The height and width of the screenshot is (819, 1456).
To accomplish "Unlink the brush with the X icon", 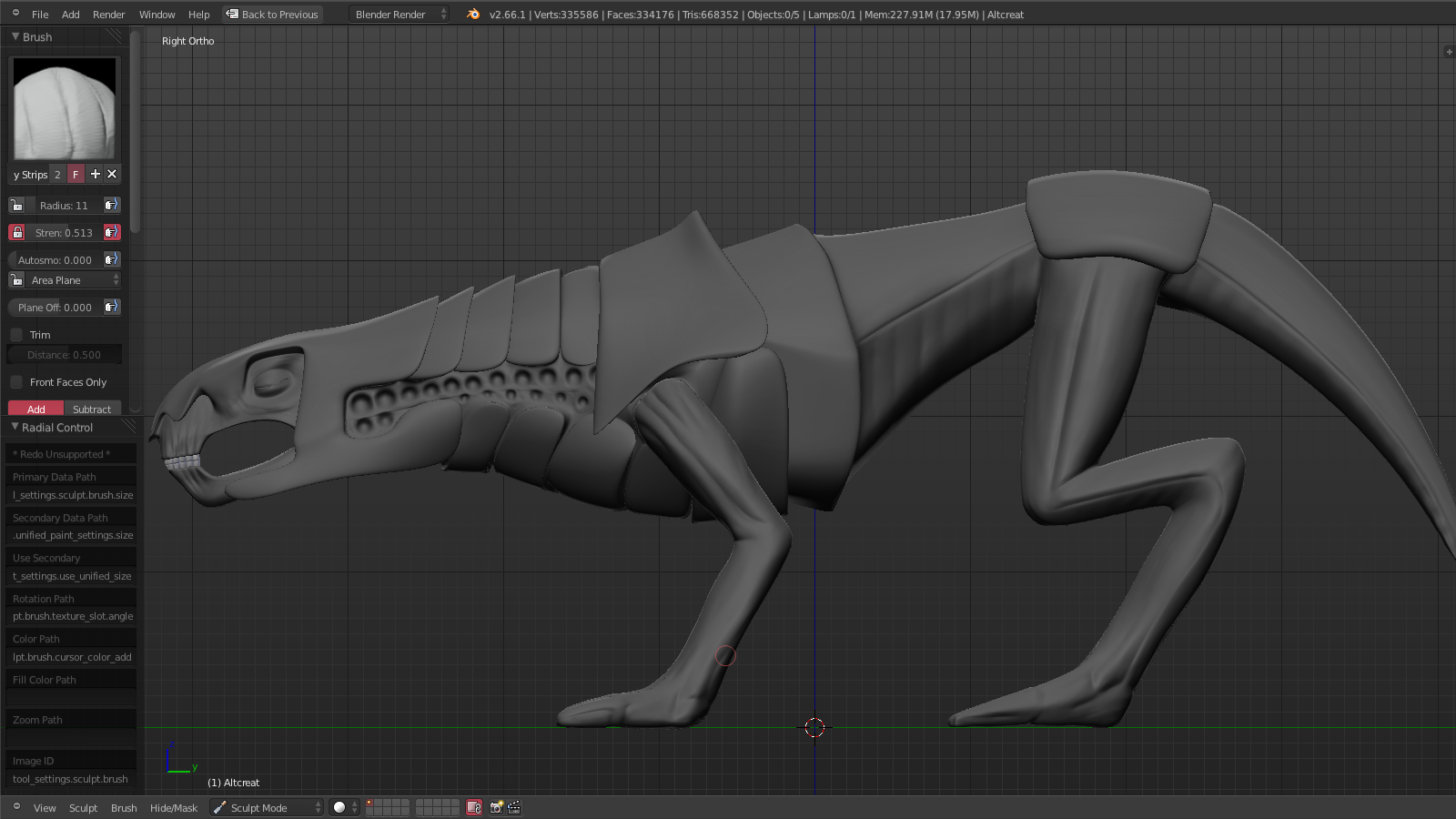I will pos(112,174).
